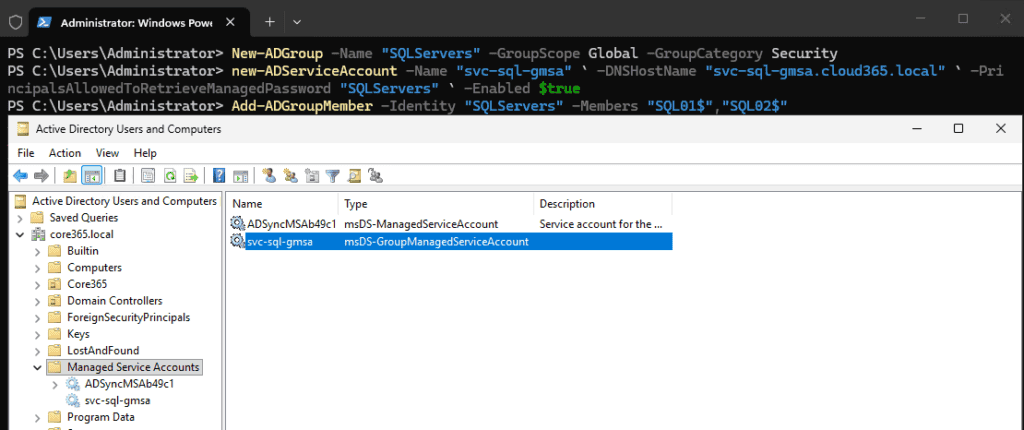Collapse Managed Service Accounts node
The width and height of the screenshot is (1024, 430).
37,367
